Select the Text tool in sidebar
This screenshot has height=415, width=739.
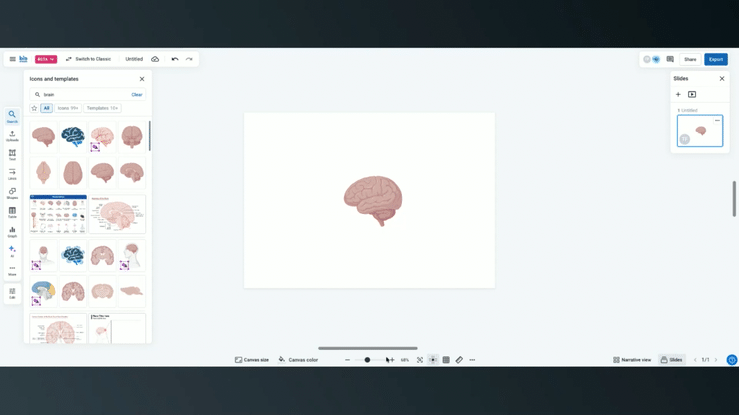click(x=12, y=154)
